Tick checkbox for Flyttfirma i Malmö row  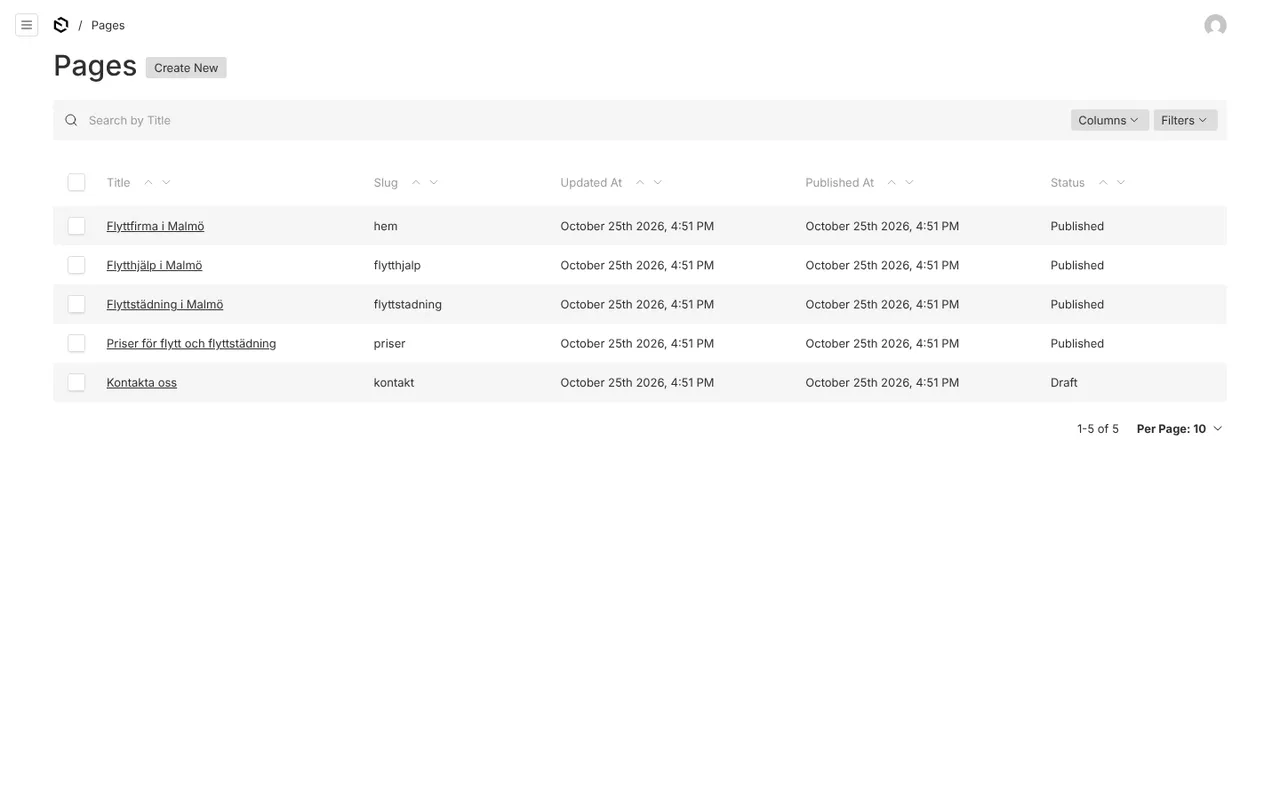[x=77, y=226]
